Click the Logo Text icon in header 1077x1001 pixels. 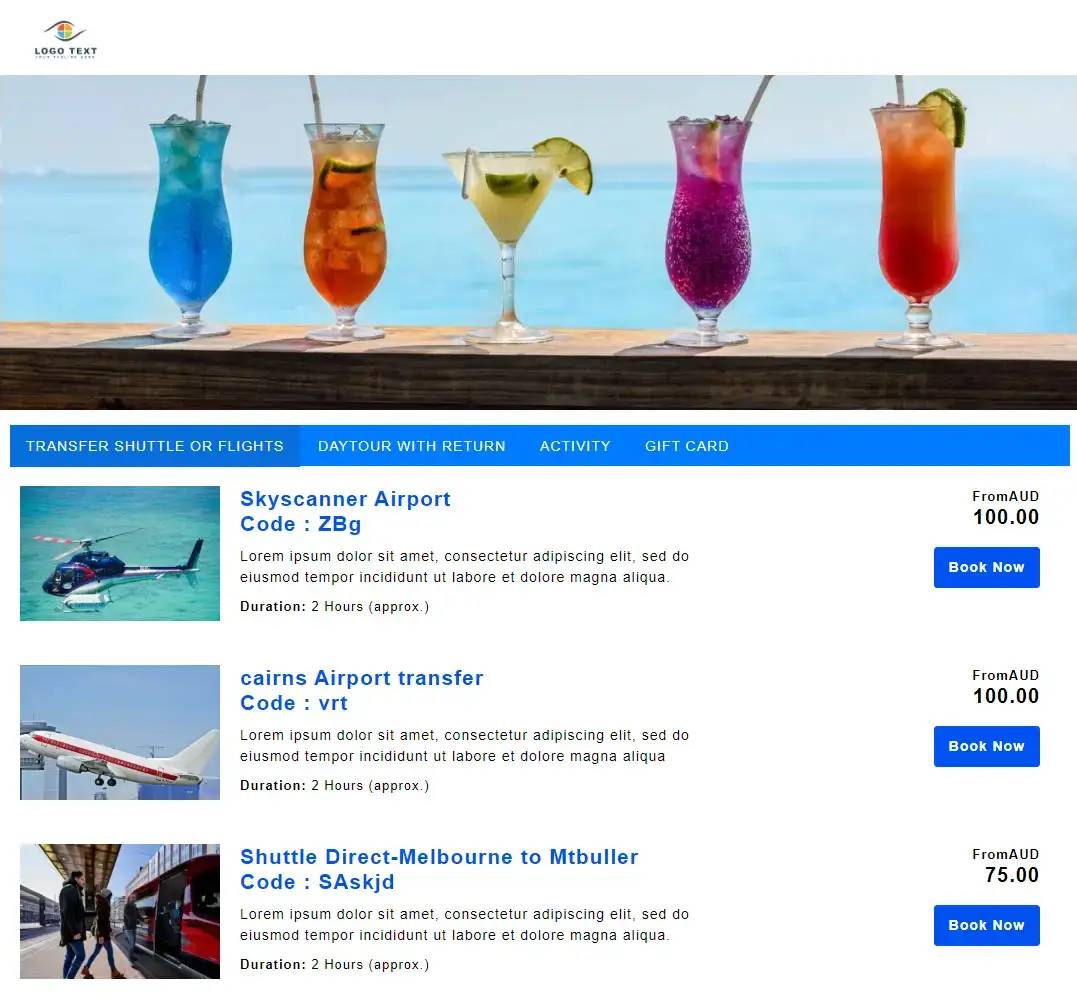[x=65, y=39]
